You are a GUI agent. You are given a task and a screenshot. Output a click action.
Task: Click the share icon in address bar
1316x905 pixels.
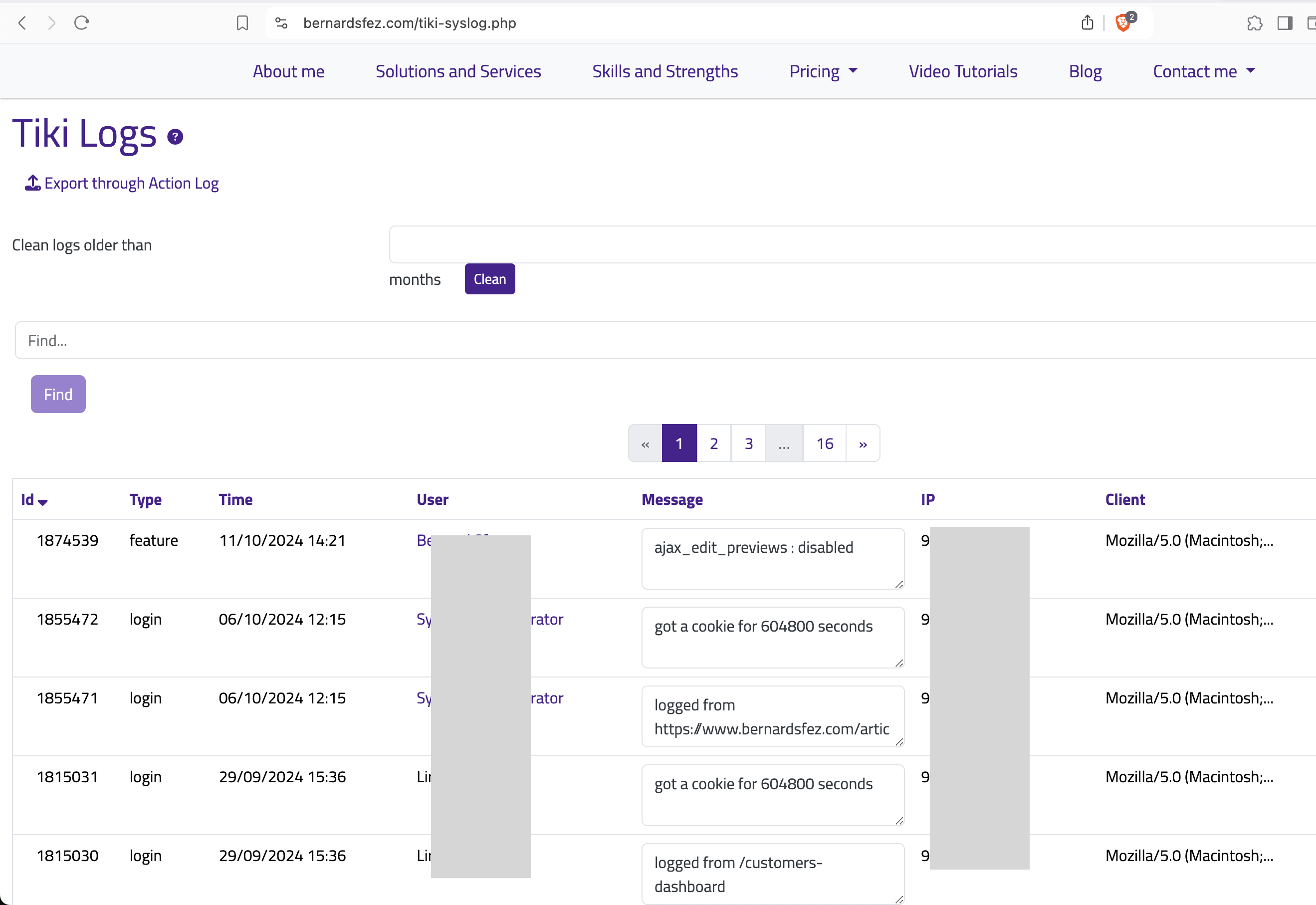(x=1087, y=22)
